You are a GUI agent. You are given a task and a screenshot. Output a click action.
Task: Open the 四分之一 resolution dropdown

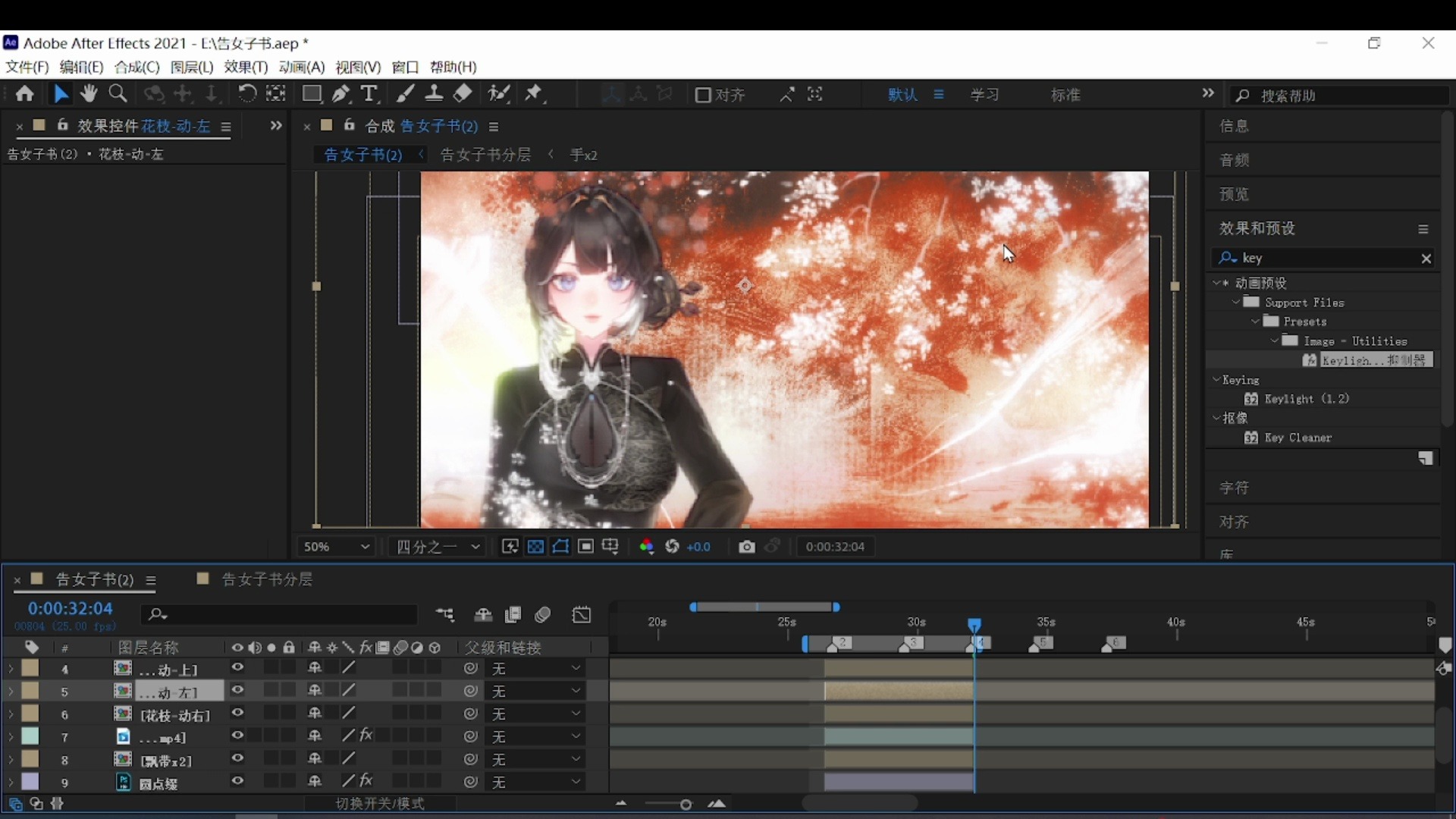[x=438, y=547]
